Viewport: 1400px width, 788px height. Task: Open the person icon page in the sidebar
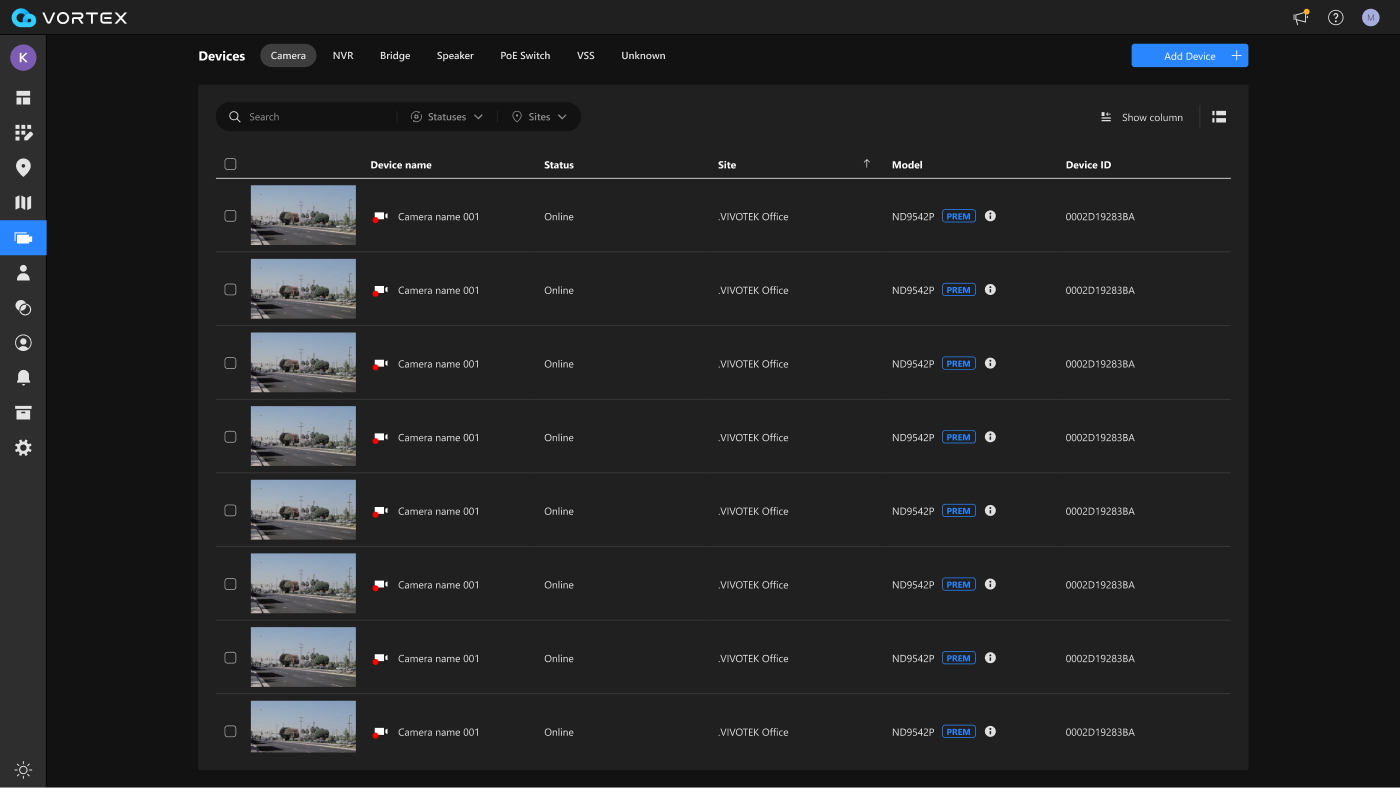[23, 273]
